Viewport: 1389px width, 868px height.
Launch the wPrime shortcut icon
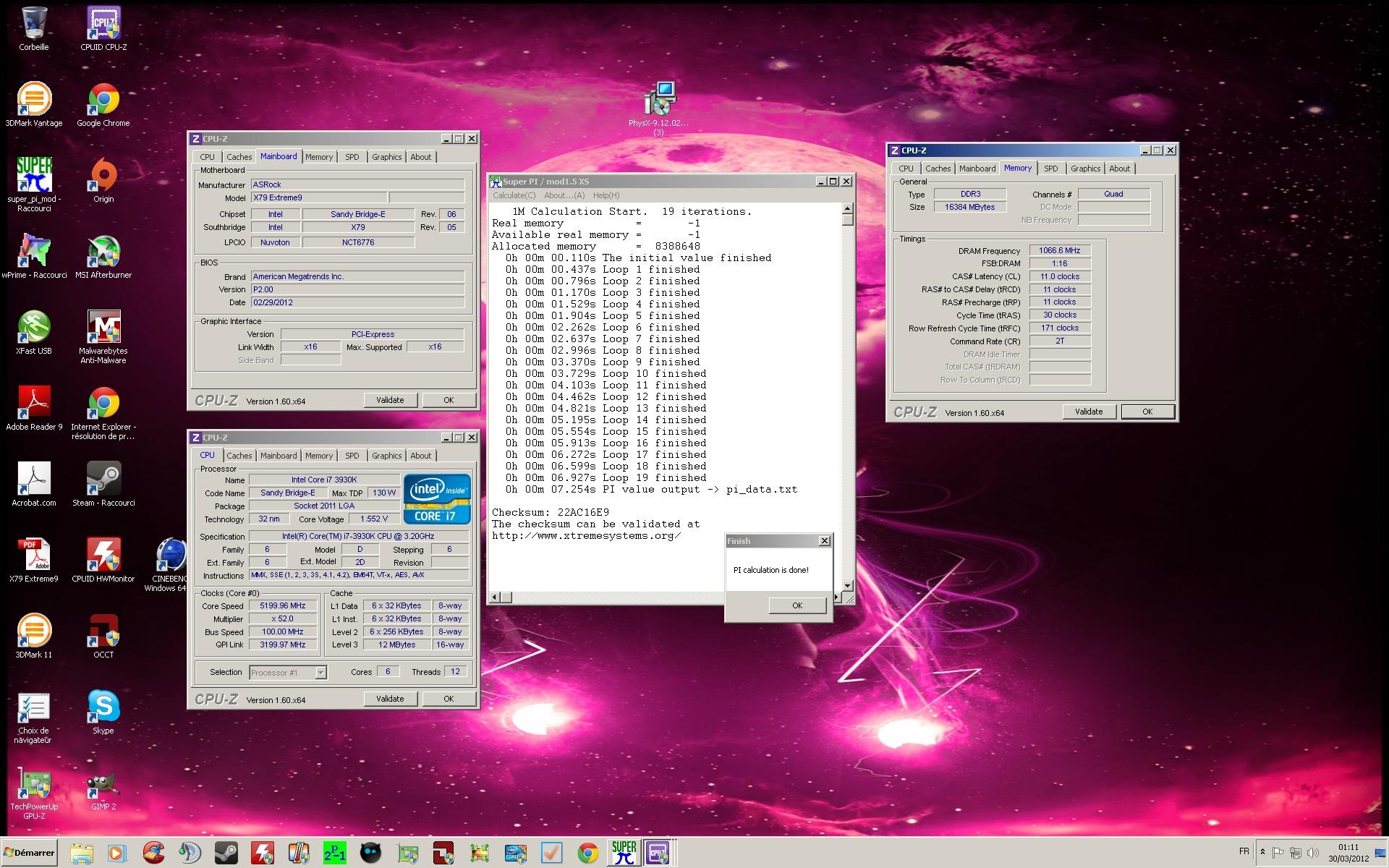tap(34, 257)
